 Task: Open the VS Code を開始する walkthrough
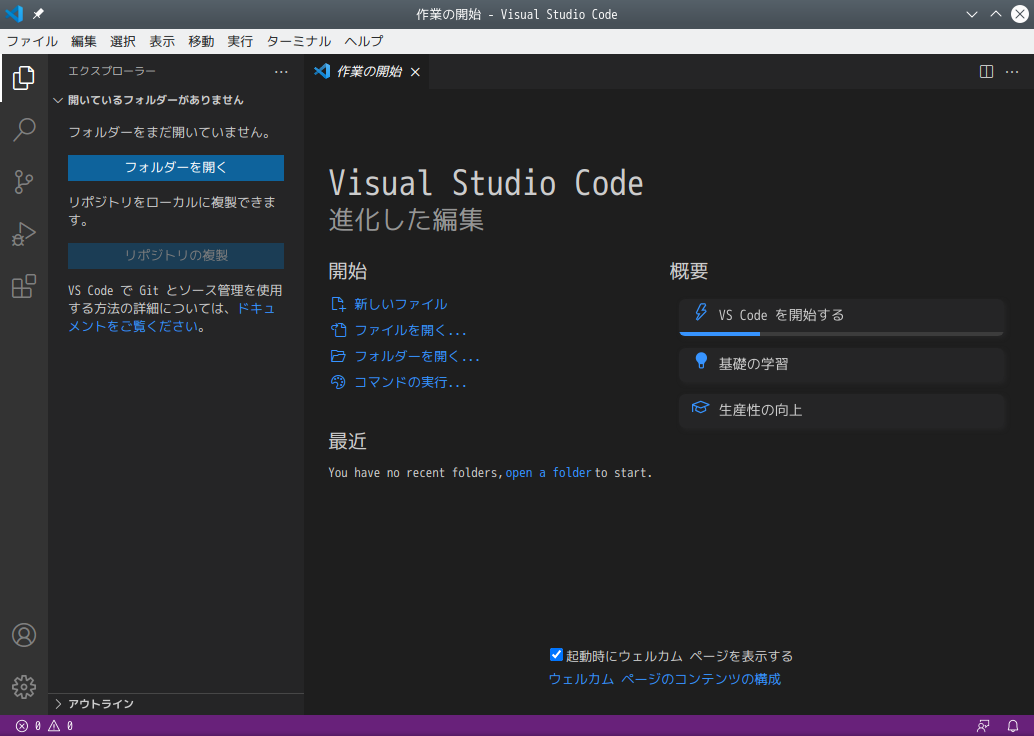[841, 317]
